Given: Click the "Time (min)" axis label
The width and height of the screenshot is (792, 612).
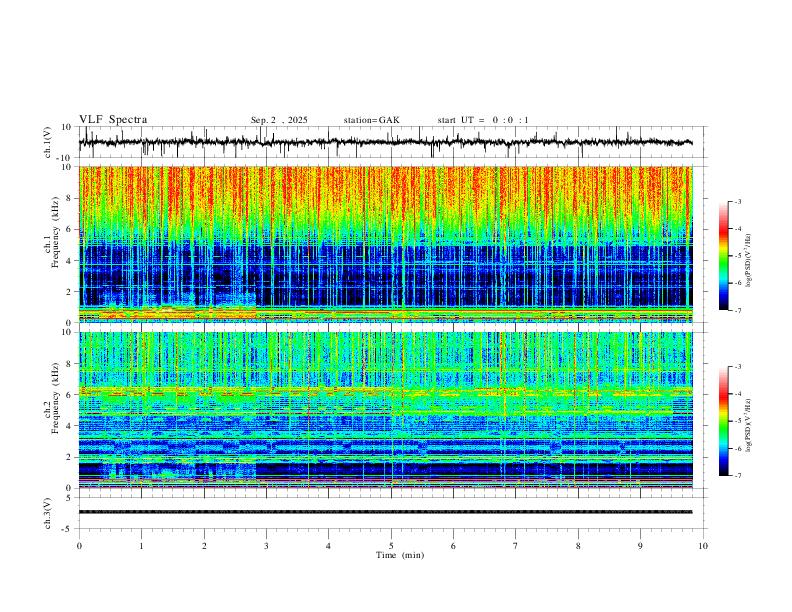Looking at the screenshot, I should tap(400, 555).
